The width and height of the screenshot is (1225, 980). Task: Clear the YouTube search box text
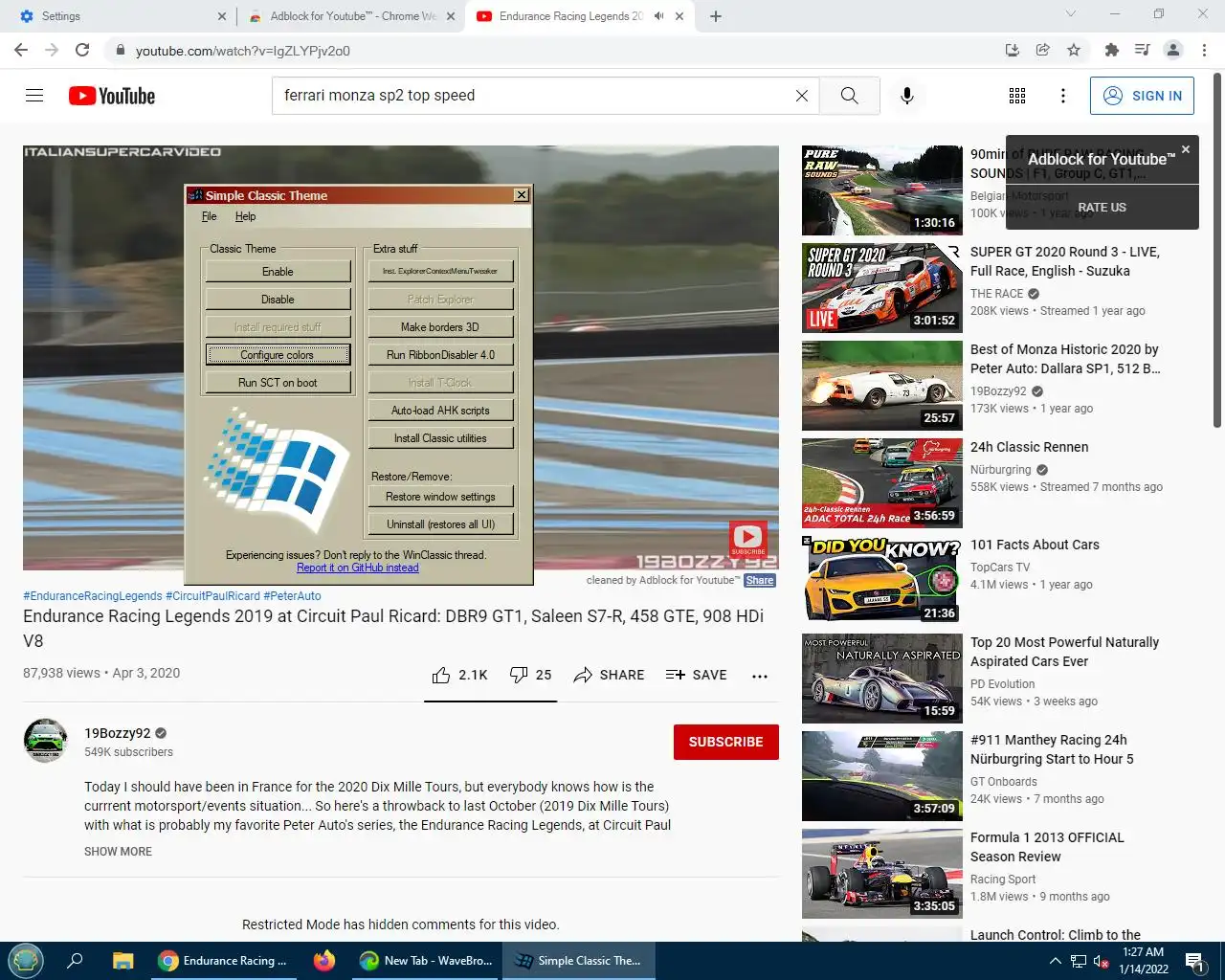click(802, 96)
